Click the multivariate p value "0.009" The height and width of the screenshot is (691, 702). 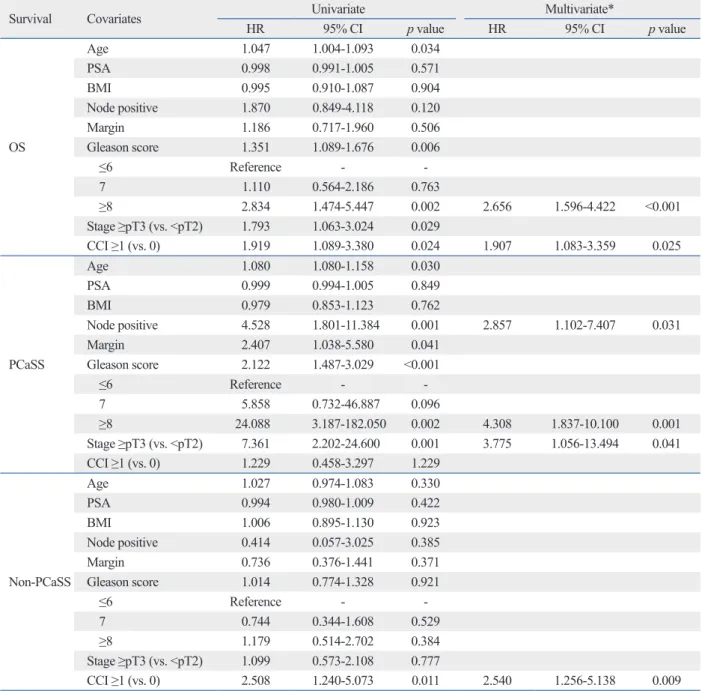[x=666, y=681]
